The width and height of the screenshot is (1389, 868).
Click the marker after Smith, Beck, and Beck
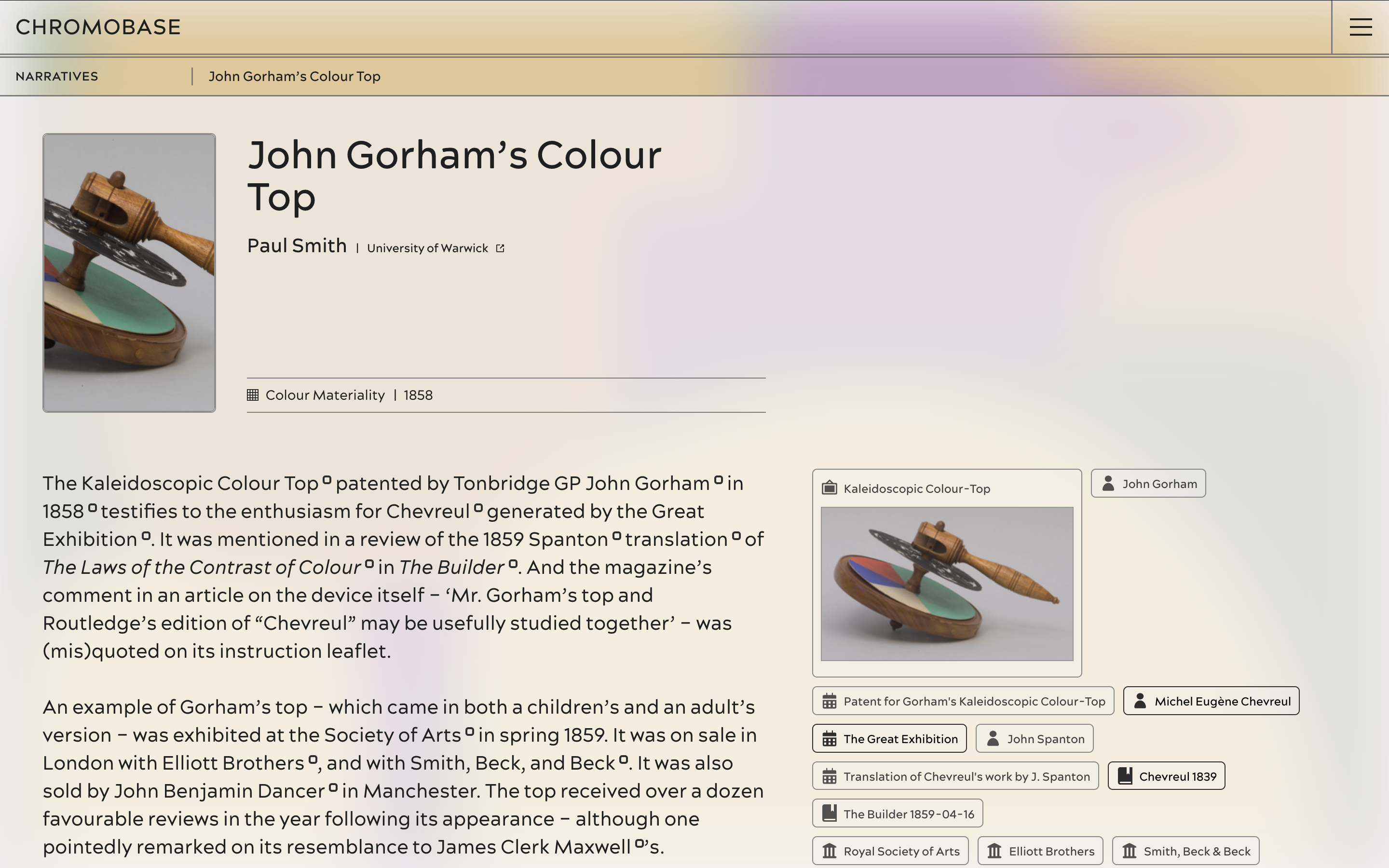click(x=623, y=759)
